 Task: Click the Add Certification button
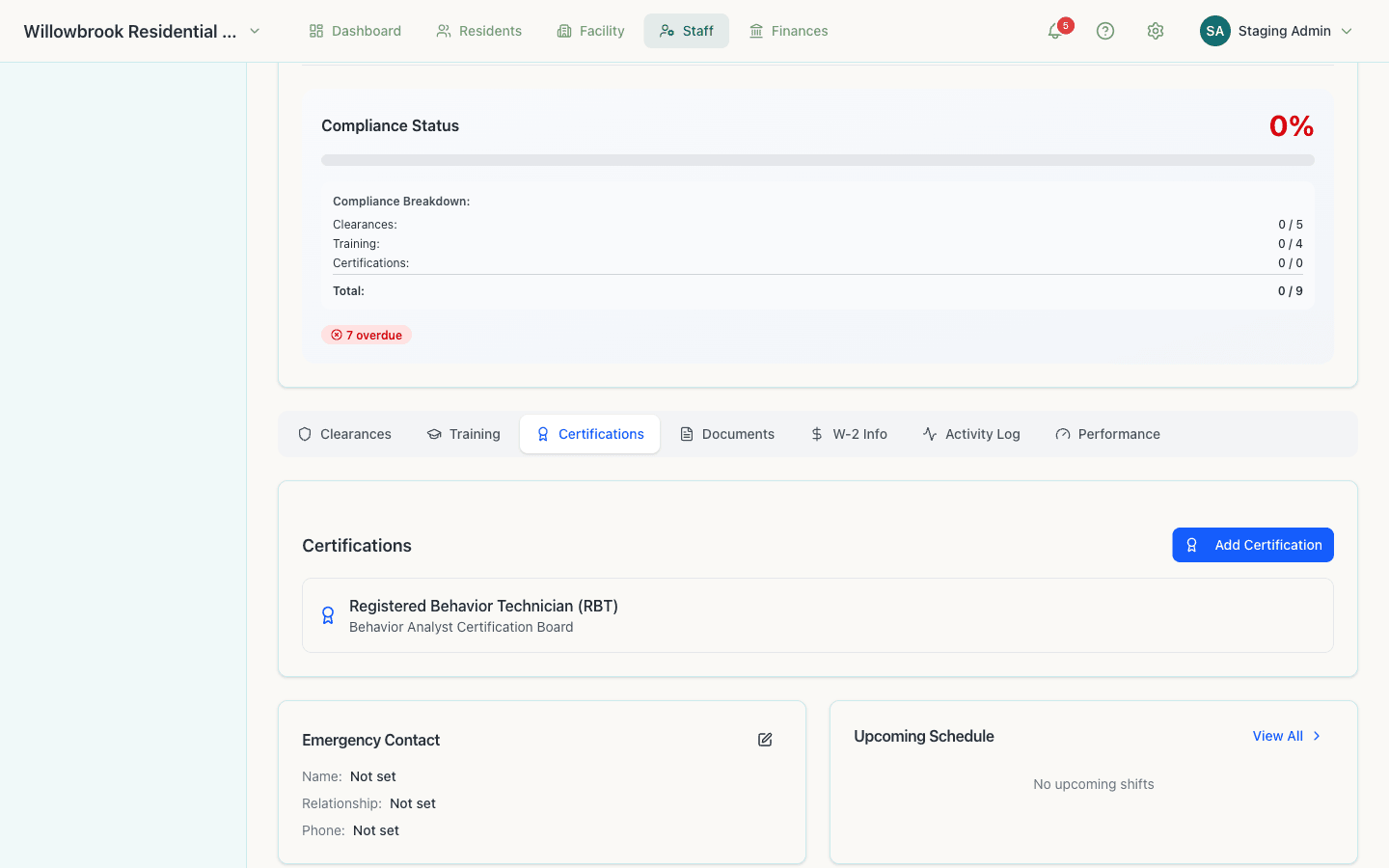(1253, 545)
